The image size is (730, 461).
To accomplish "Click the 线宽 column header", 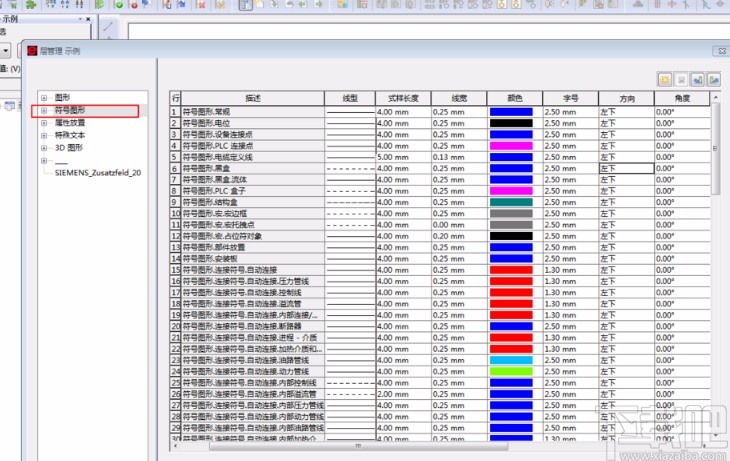I will 459,98.
